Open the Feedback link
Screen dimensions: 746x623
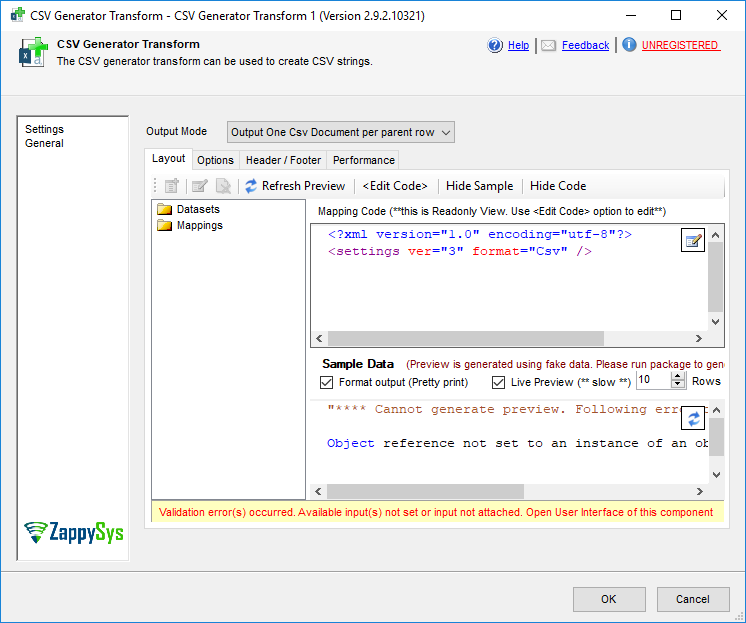pos(585,46)
